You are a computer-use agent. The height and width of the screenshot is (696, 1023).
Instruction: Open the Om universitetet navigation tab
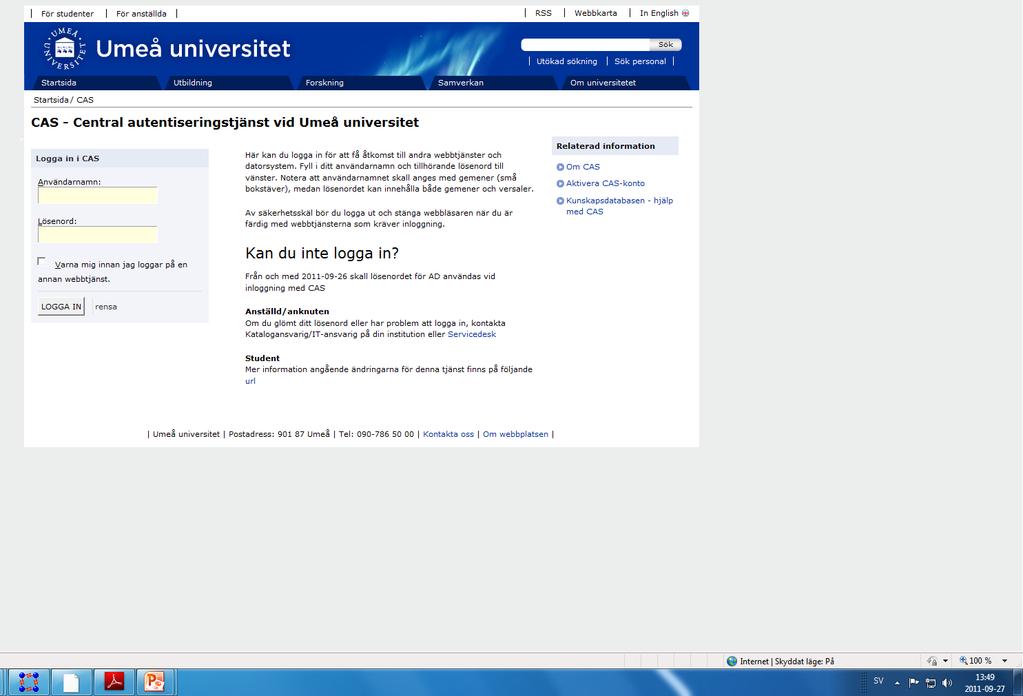(x=623, y=83)
